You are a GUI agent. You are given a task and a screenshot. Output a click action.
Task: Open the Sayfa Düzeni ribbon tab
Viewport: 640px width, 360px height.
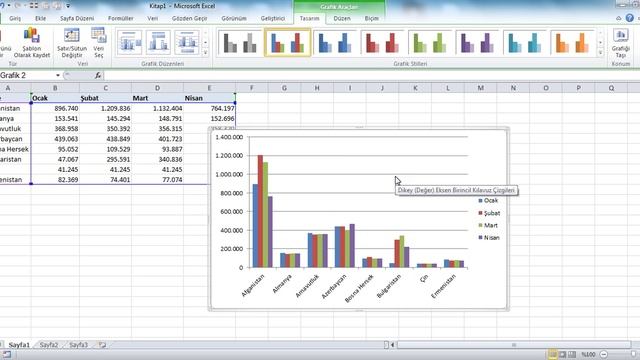click(77, 18)
